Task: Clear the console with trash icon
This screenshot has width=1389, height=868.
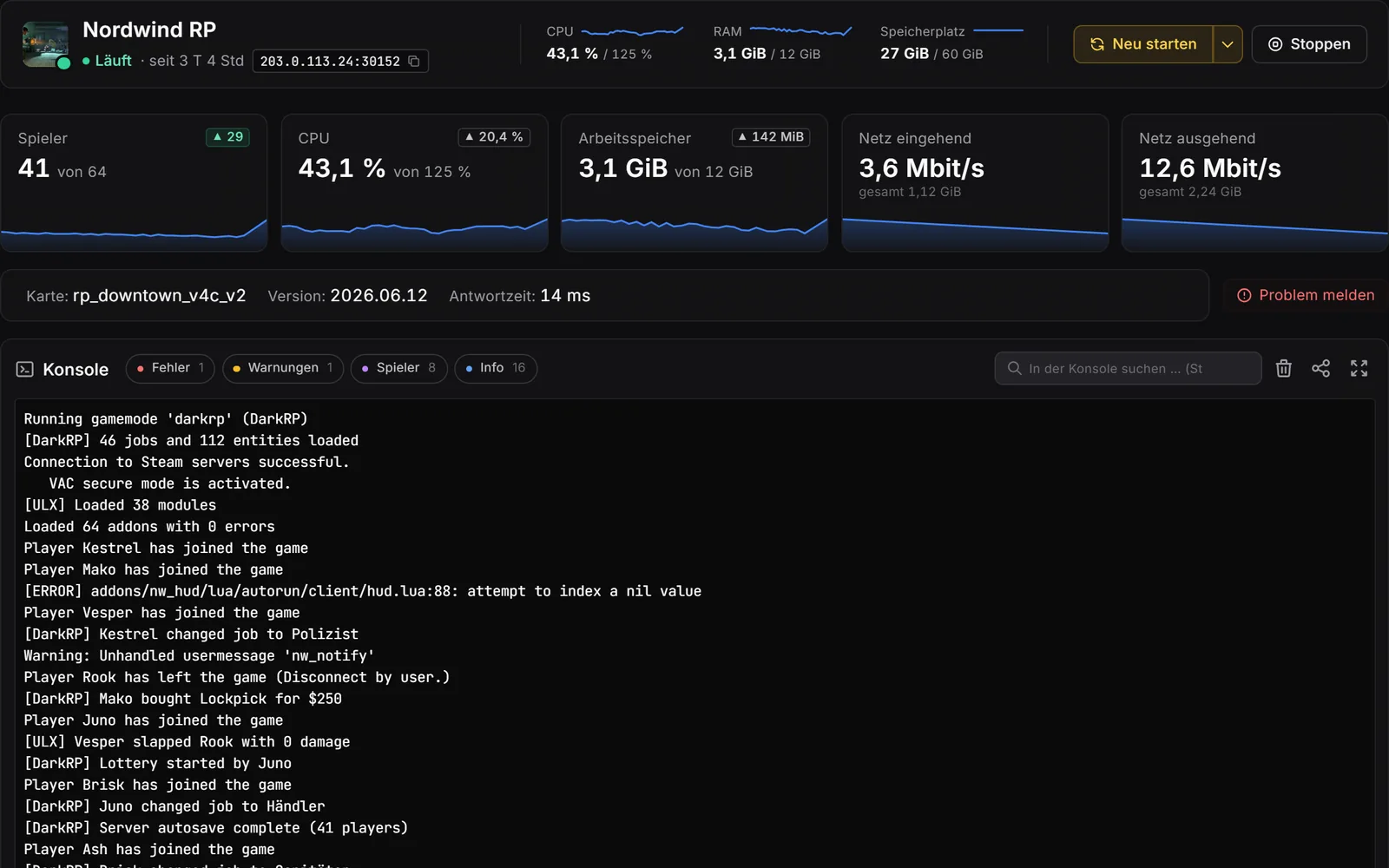Action: (x=1284, y=368)
